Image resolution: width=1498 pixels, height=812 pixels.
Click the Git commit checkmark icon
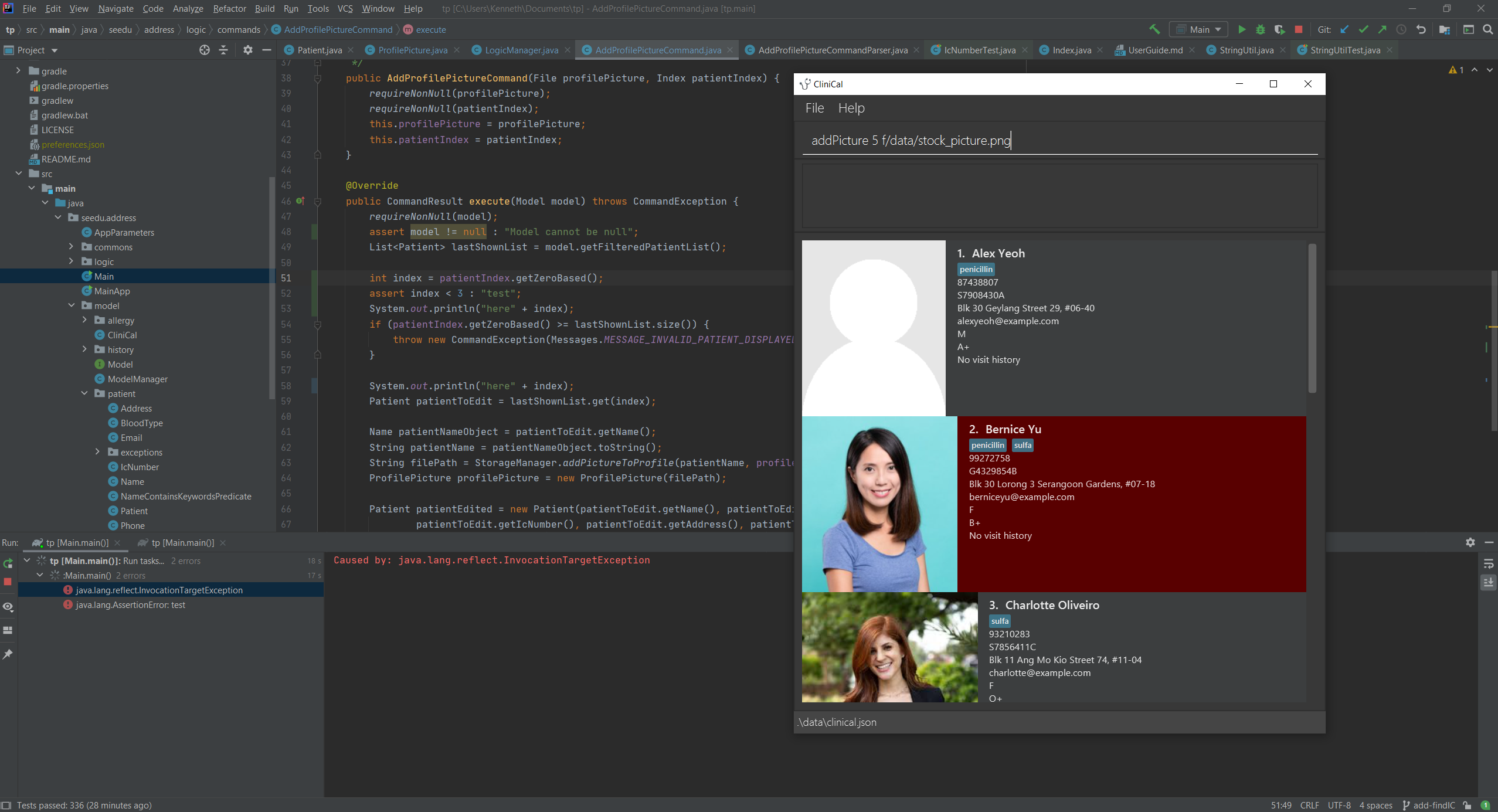pos(1363,29)
